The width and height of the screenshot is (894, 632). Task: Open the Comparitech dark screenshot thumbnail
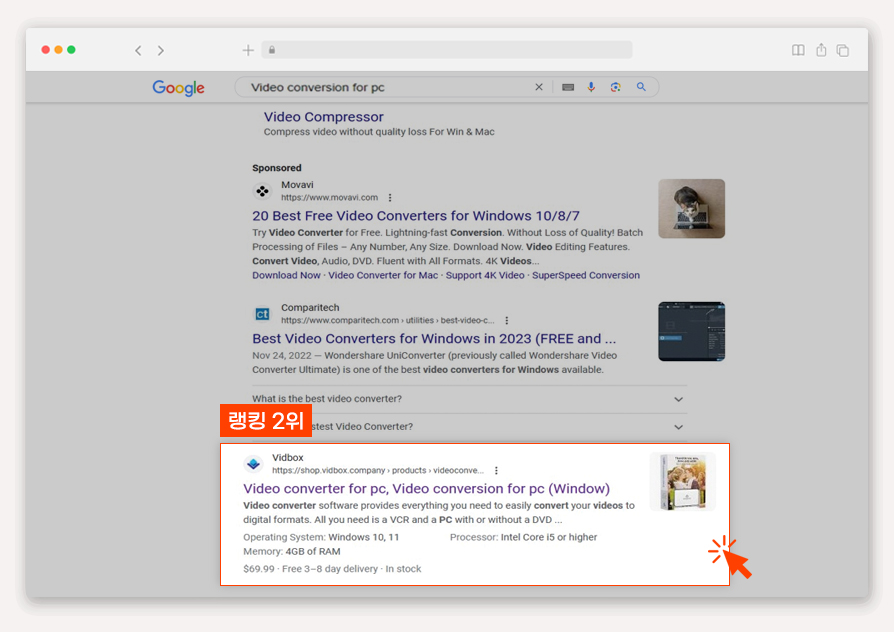pyautogui.click(x=692, y=331)
